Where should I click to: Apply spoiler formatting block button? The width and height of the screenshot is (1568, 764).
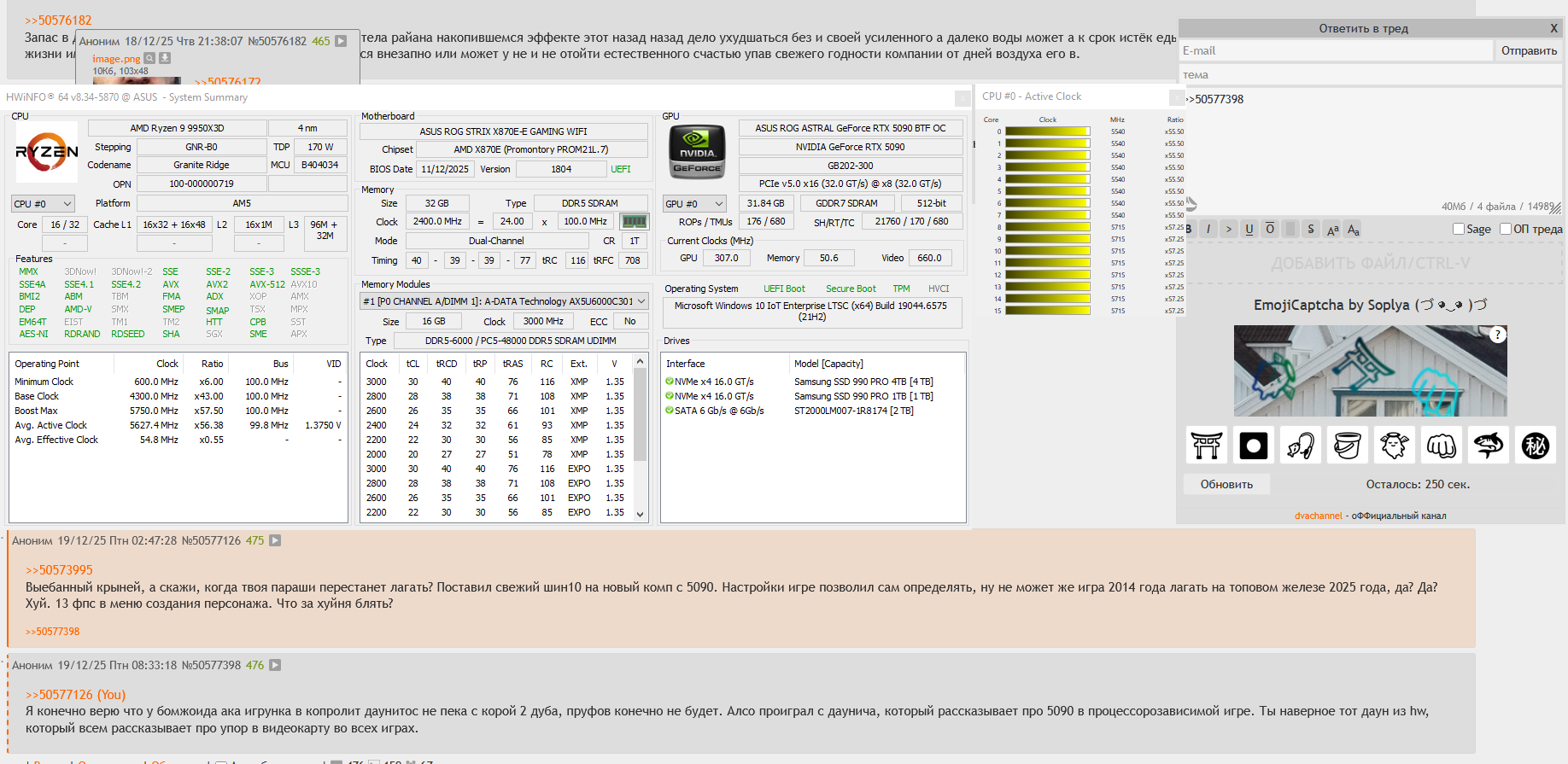coord(1290,229)
